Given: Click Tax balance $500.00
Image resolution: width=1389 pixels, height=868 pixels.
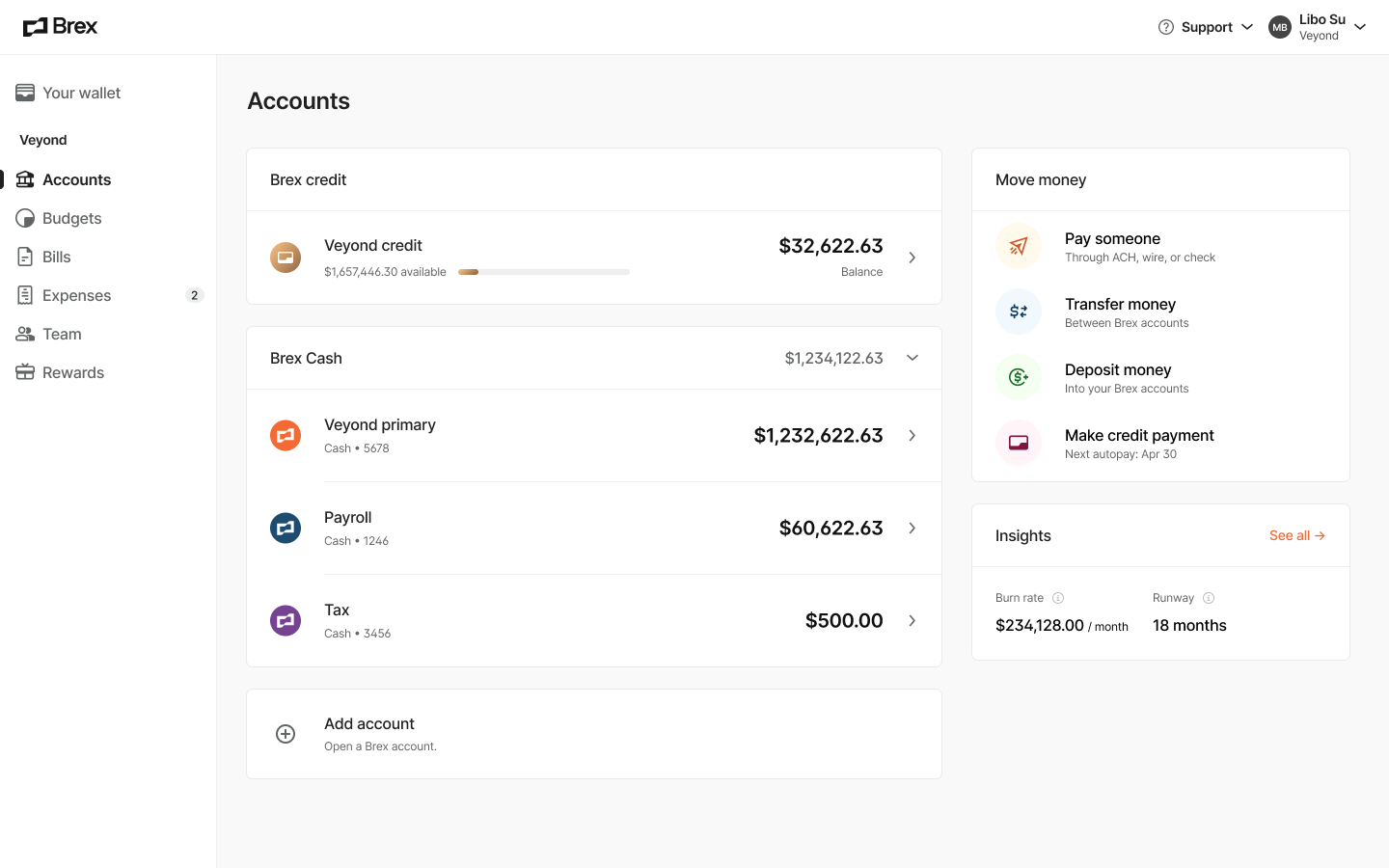Looking at the screenshot, I should point(844,621).
